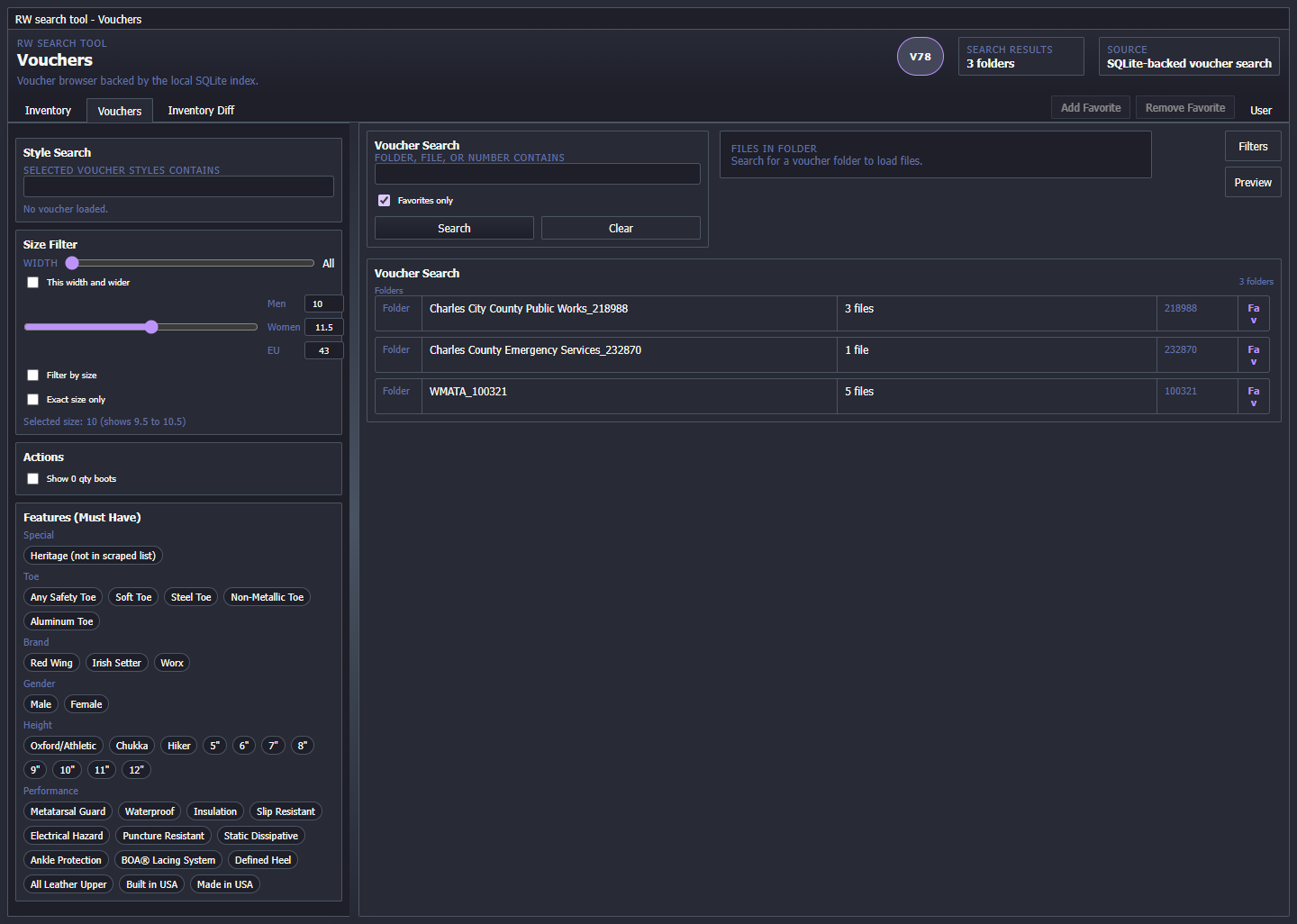Open the User menu
Viewport: 1297px width, 924px height.
[1260, 111]
